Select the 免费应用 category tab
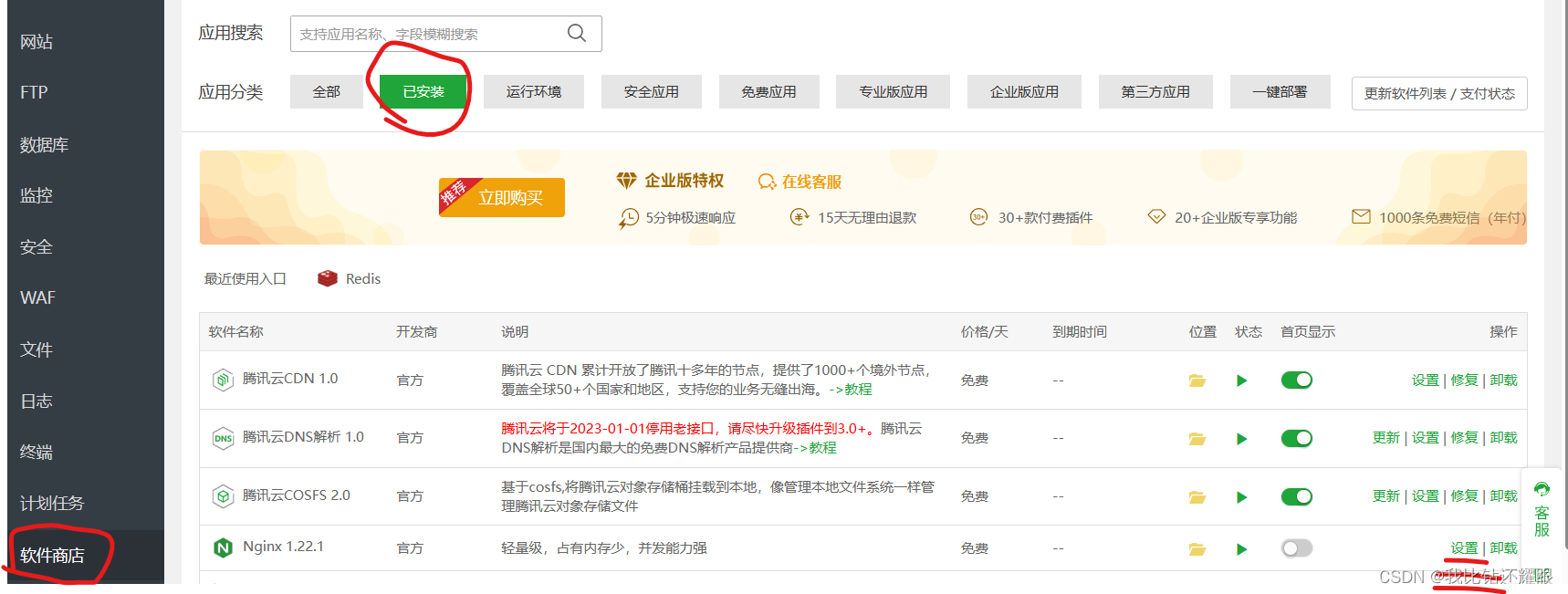Screen dimensions: 1568x594 click(768, 91)
